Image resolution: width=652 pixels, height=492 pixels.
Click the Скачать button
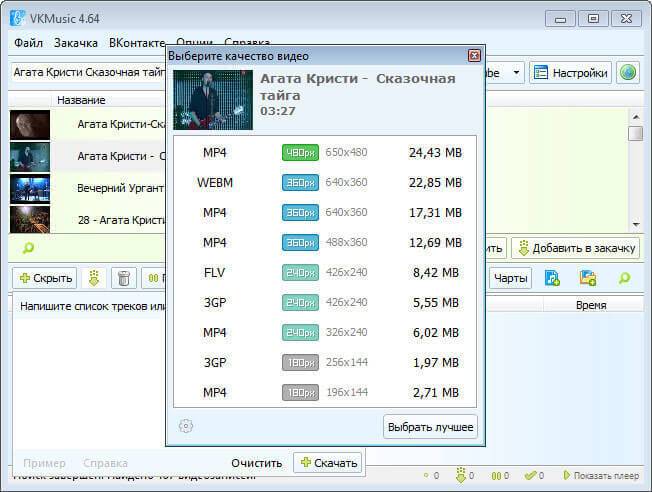coord(328,462)
